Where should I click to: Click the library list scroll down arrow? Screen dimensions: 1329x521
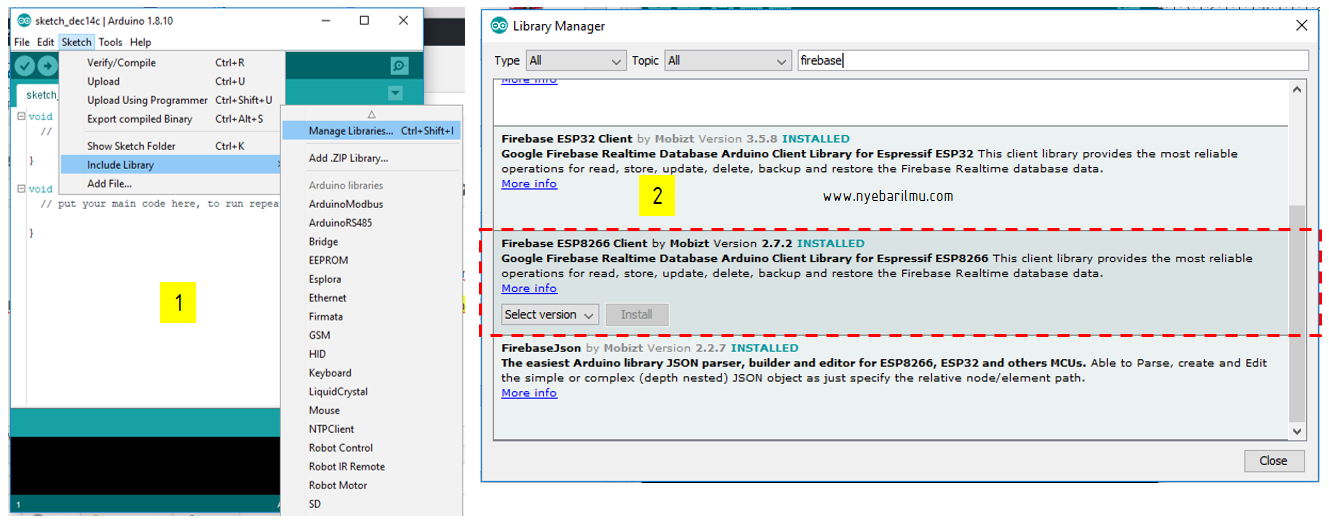(1298, 431)
